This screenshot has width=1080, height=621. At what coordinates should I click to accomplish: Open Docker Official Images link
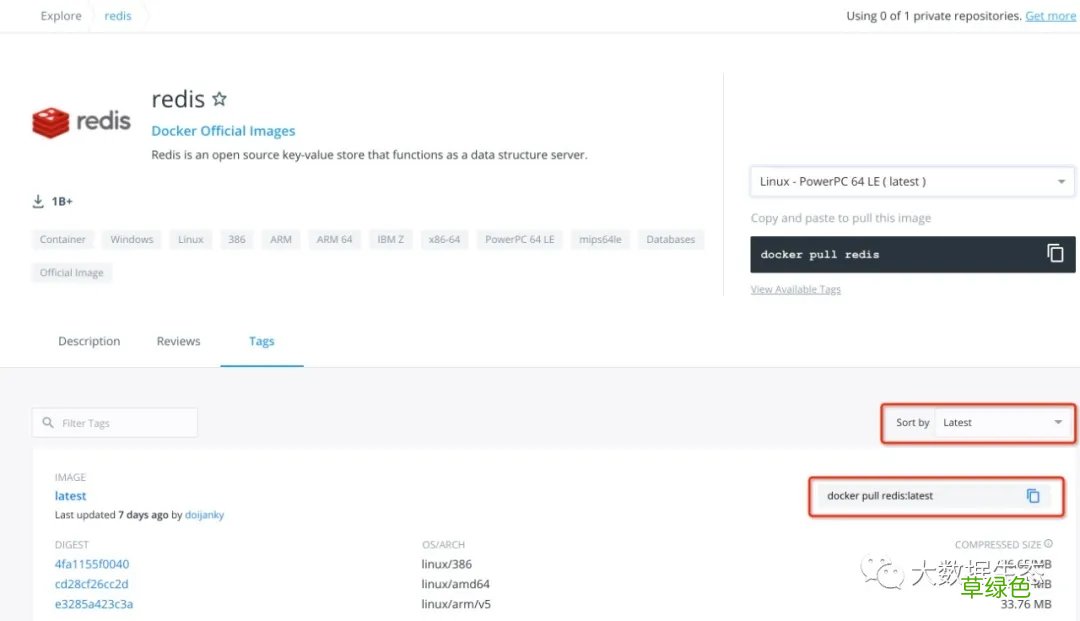(223, 131)
